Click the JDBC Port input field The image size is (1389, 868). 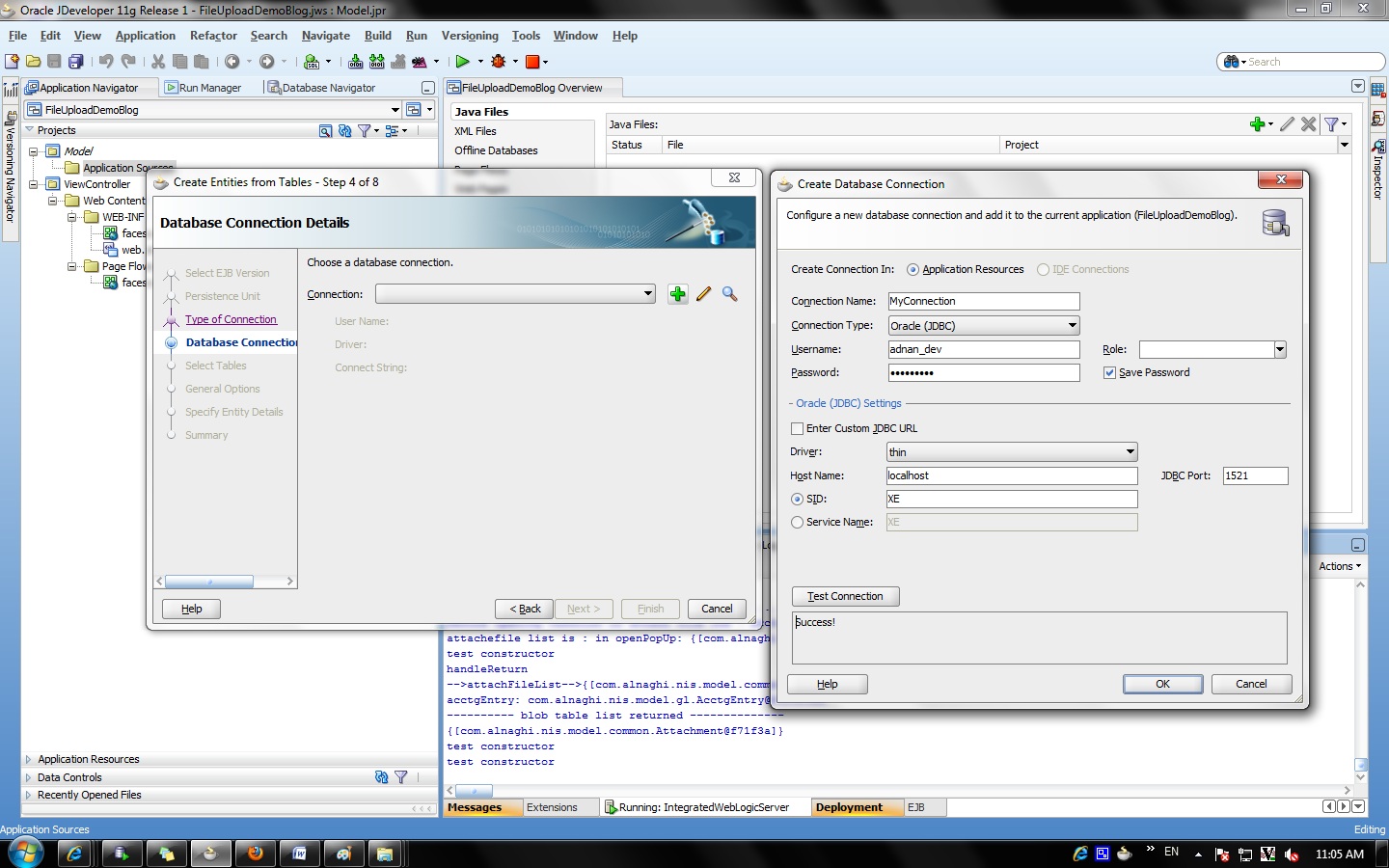[x=1255, y=475]
